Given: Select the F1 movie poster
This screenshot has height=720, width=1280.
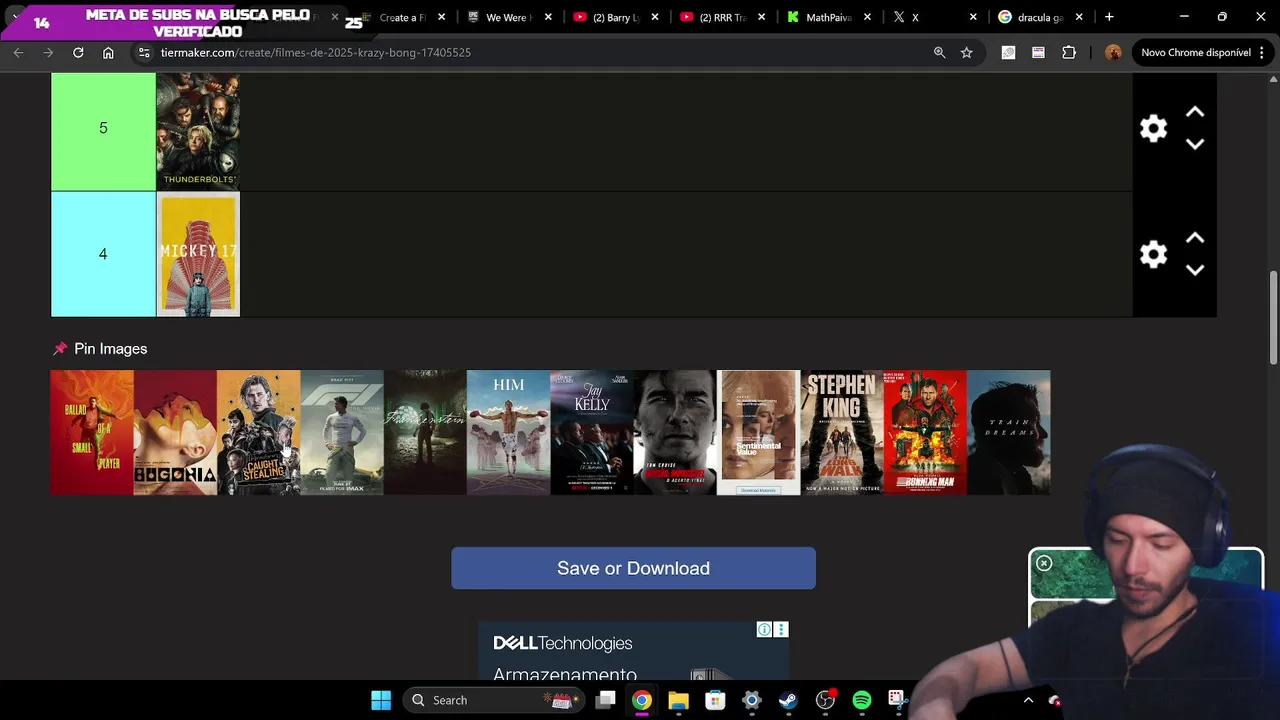Looking at the screenshot, I should (342, 432).
